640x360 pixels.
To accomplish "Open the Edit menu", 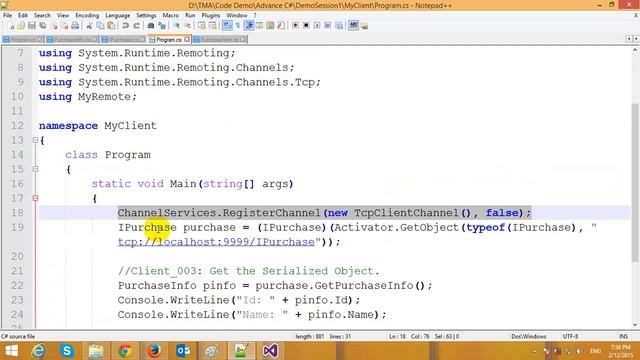I will (x=23, y=15).
